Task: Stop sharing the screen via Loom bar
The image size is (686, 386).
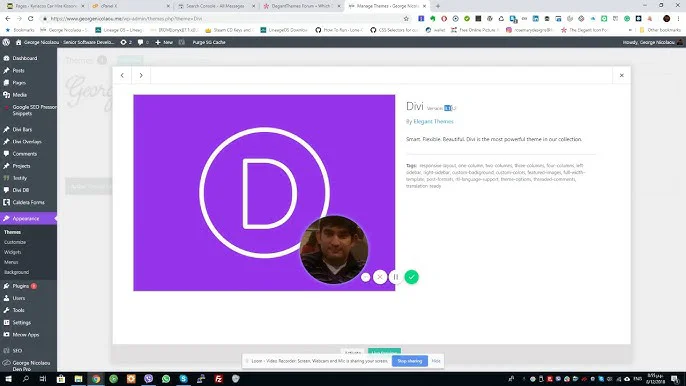Action: (410, 361)
